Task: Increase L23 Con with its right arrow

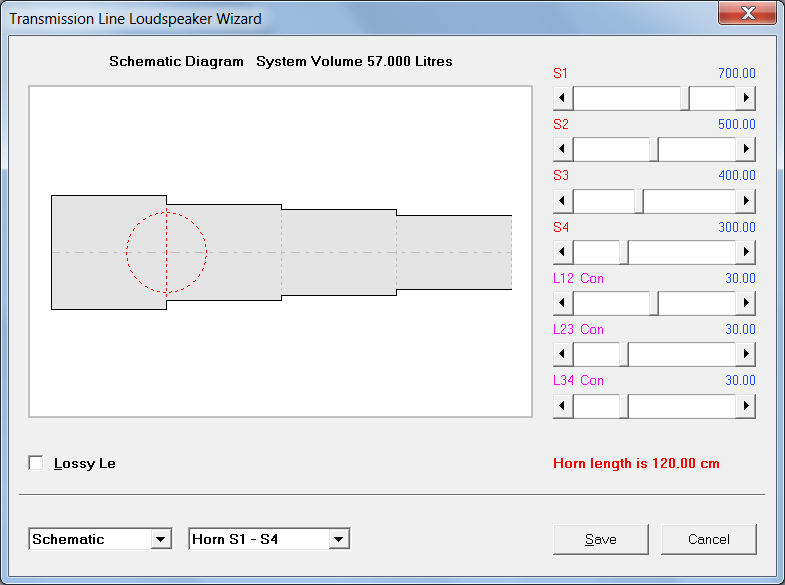Action: [745, 354]
